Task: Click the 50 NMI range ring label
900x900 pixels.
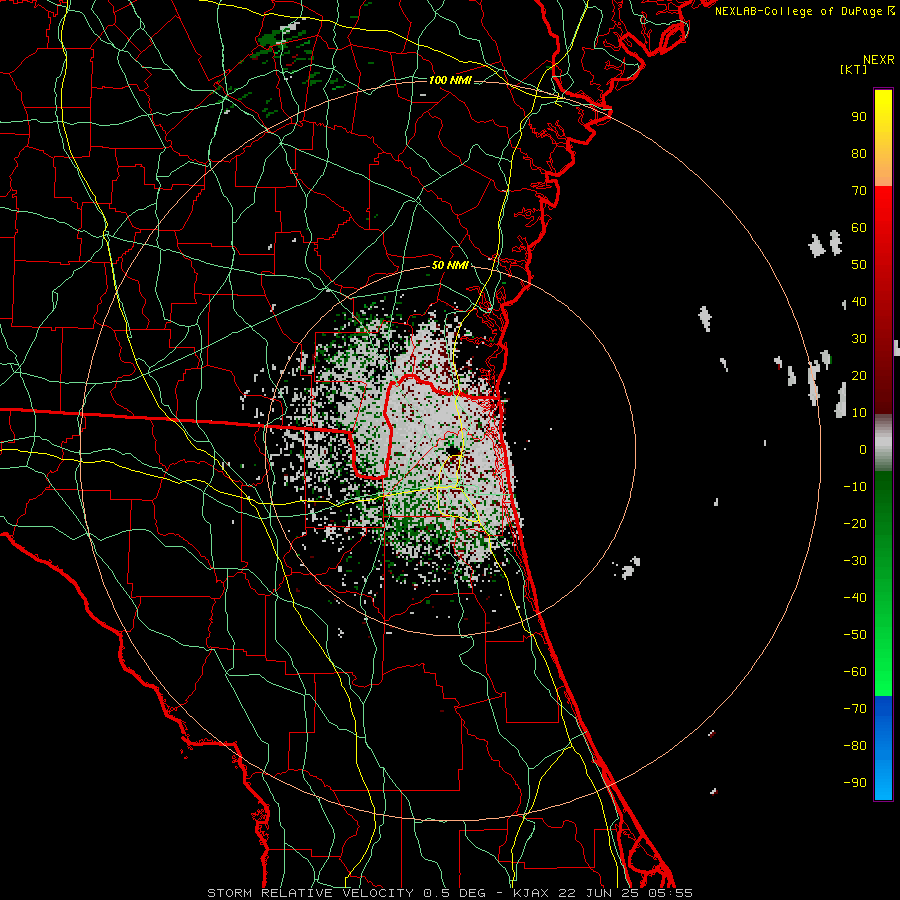Action: point(450,265)
